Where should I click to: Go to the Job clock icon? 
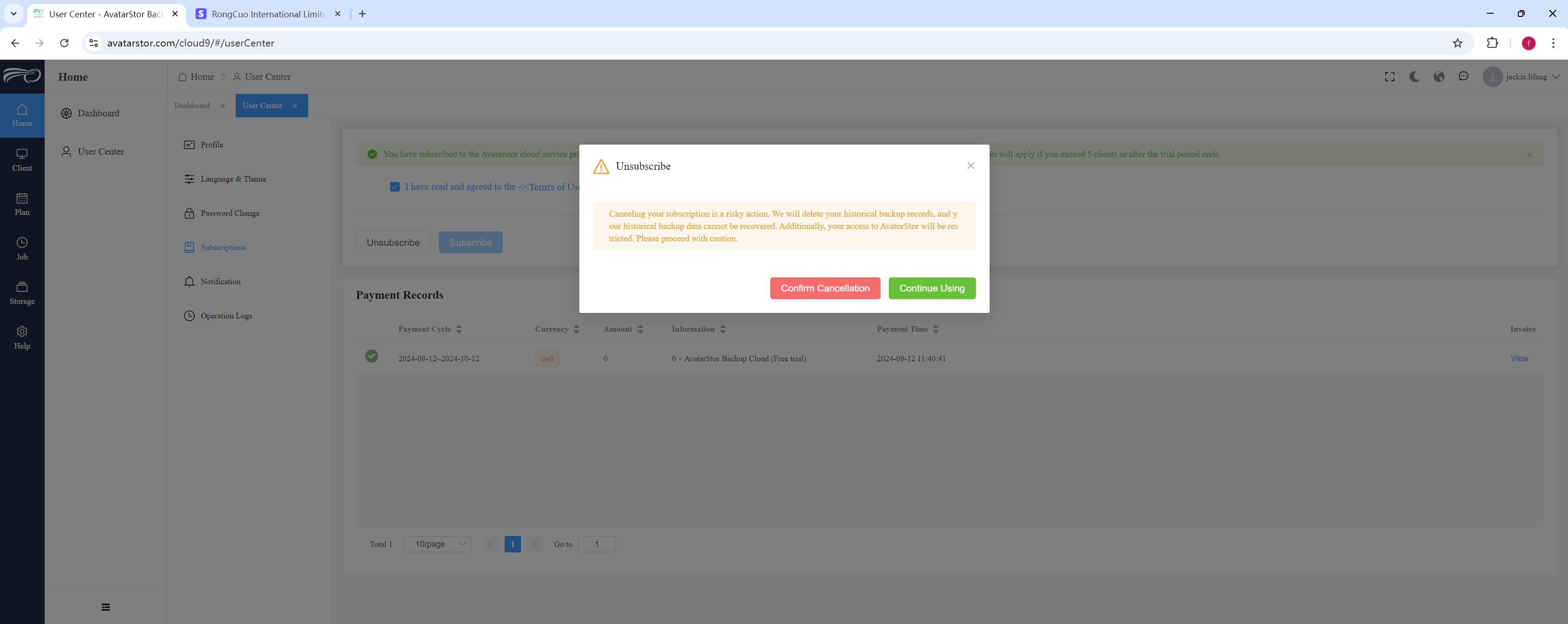[22, 243]
